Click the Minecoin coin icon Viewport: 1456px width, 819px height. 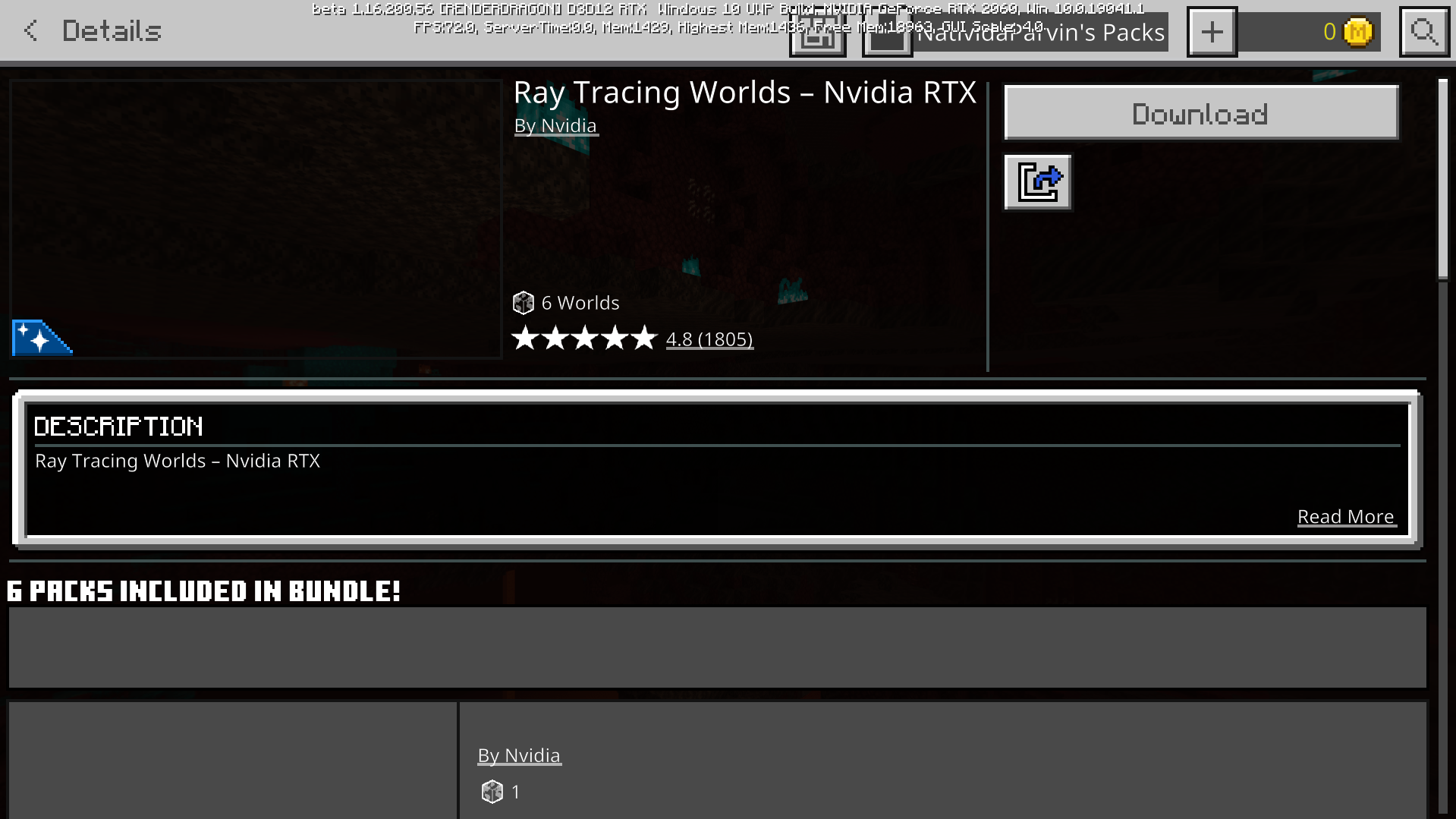tap(1357, 32)
